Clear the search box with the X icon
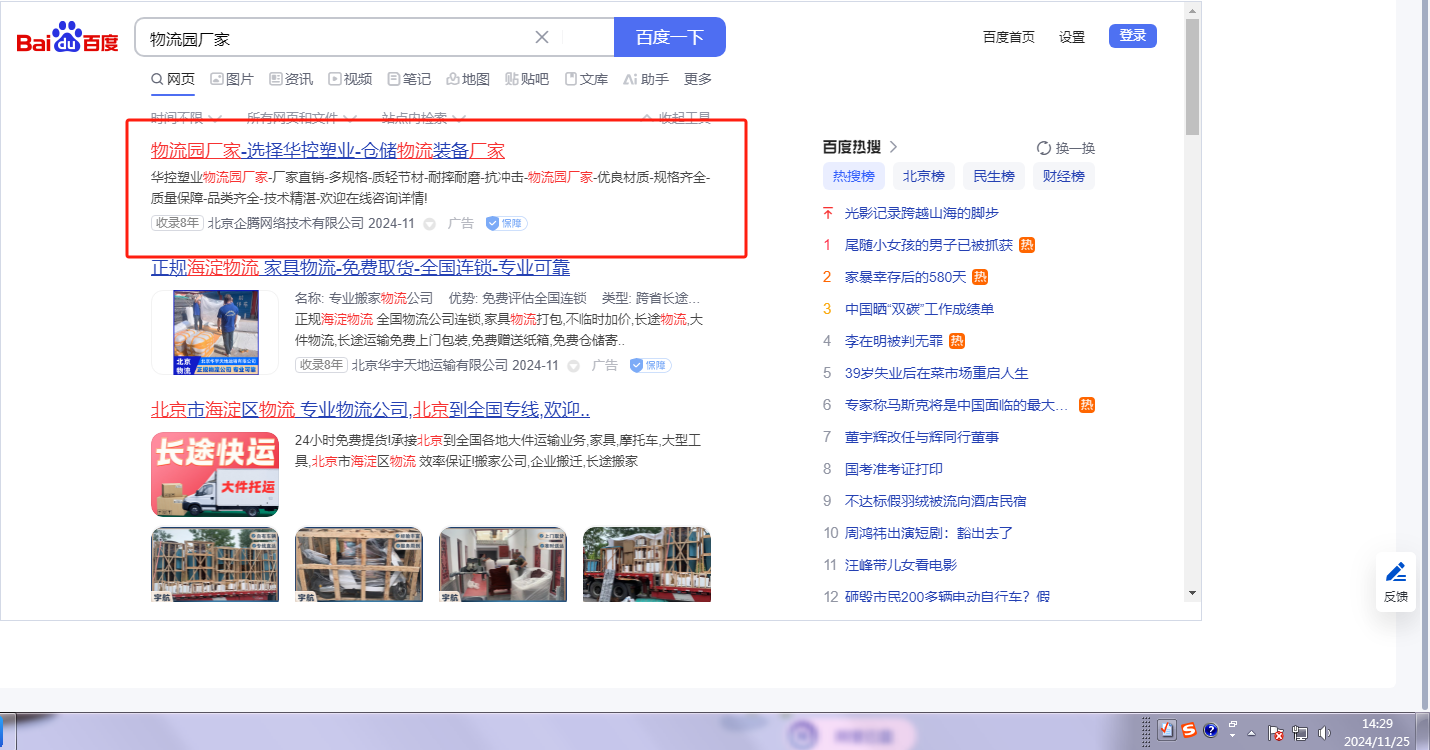This screenshot has height=750, width=1430. tap(542, 37)
